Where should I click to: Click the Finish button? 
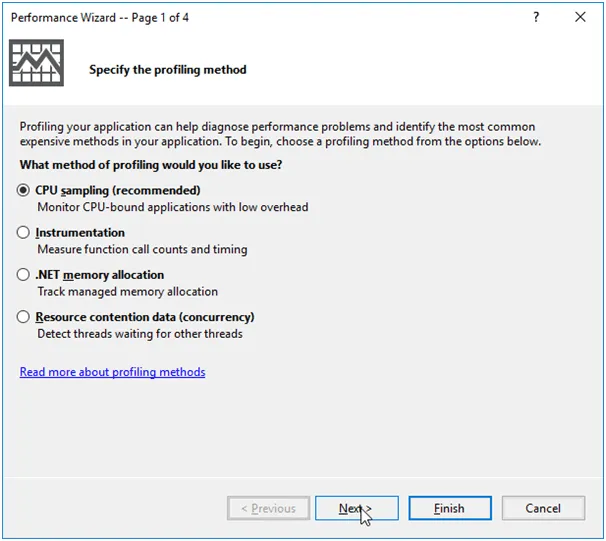click(450, 508)
